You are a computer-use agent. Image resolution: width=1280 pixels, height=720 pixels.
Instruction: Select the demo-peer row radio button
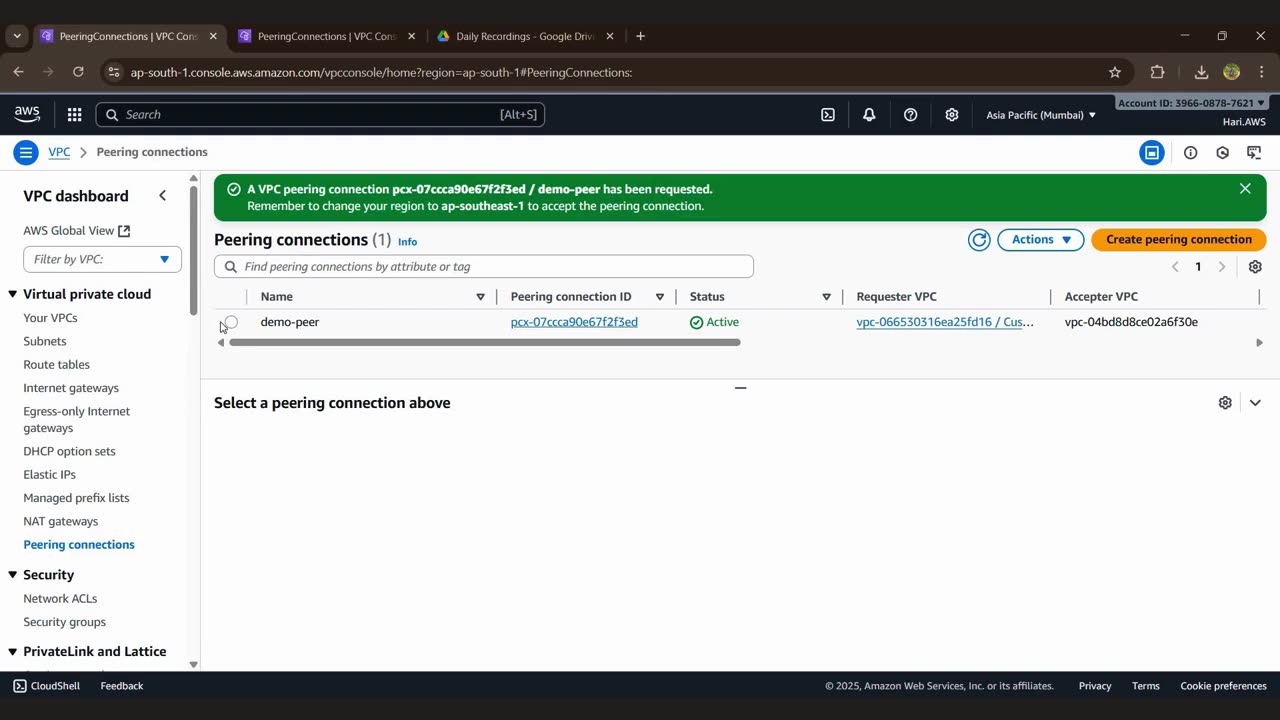click(231, 322)
